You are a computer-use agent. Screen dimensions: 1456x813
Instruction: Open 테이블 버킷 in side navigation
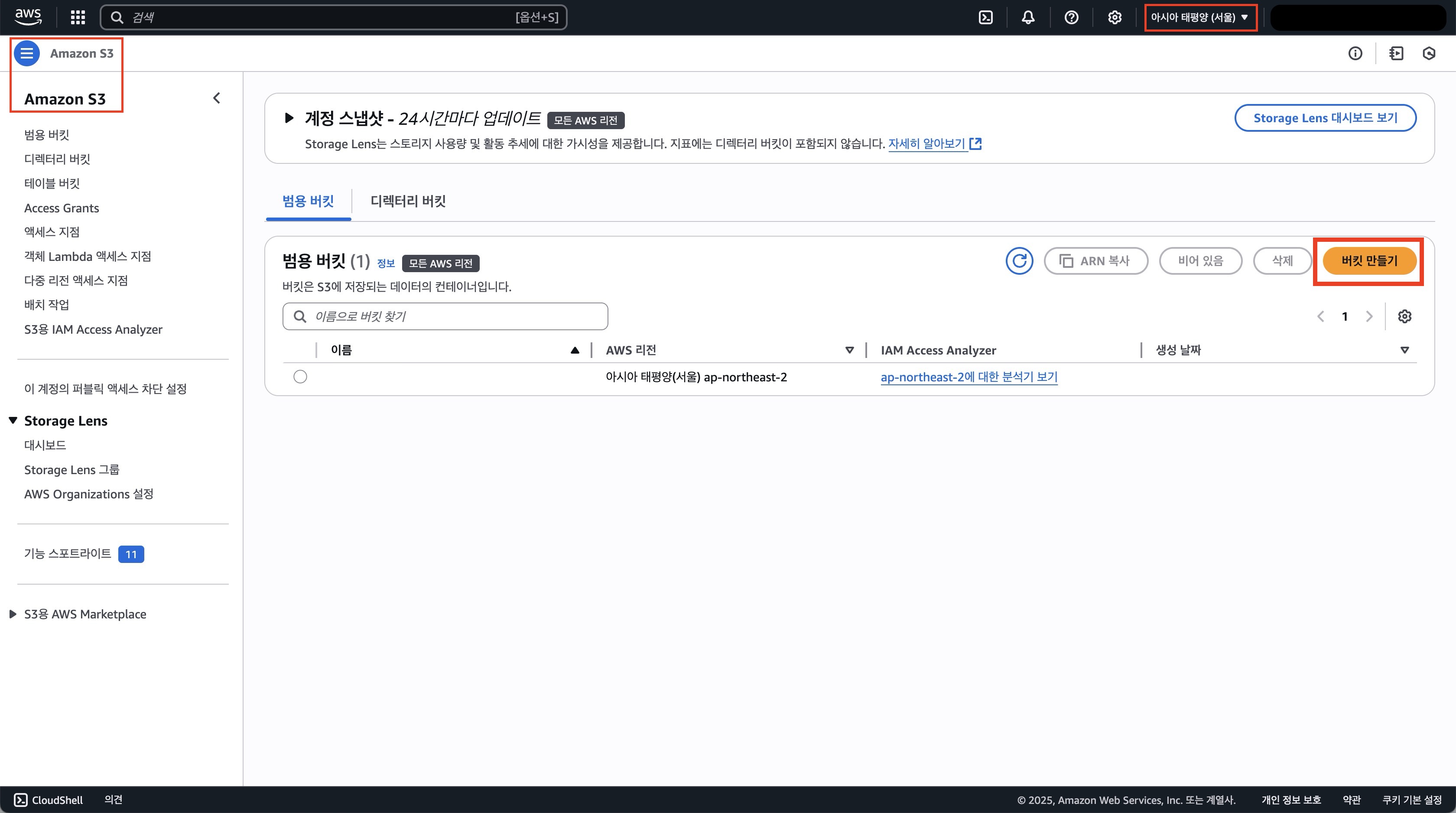(52, 183)
